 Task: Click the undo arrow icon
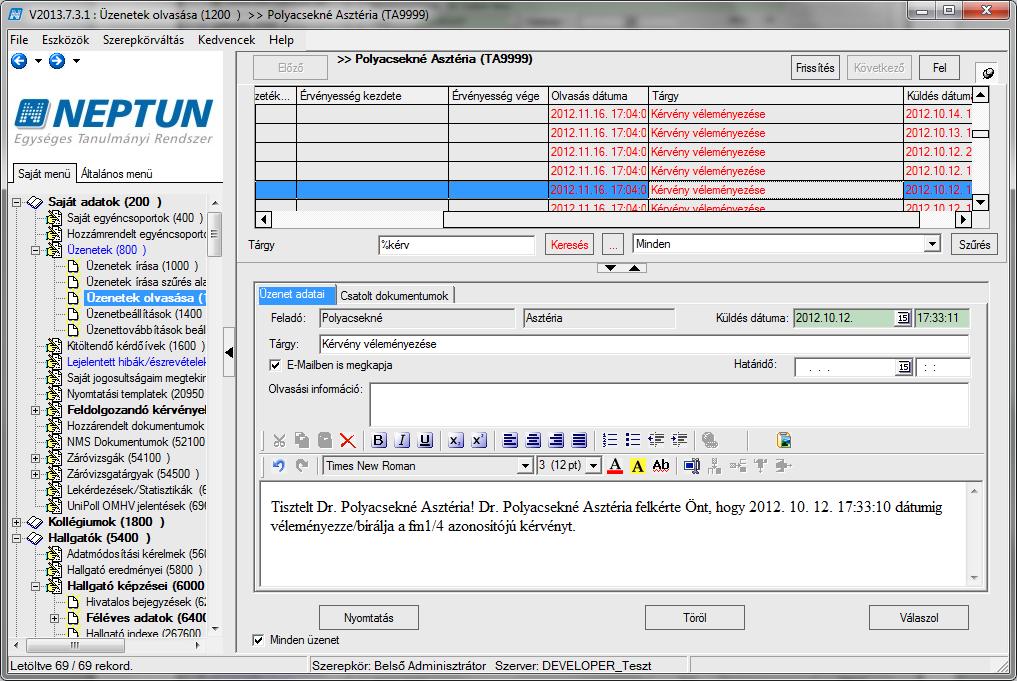[x=279, y=466]
